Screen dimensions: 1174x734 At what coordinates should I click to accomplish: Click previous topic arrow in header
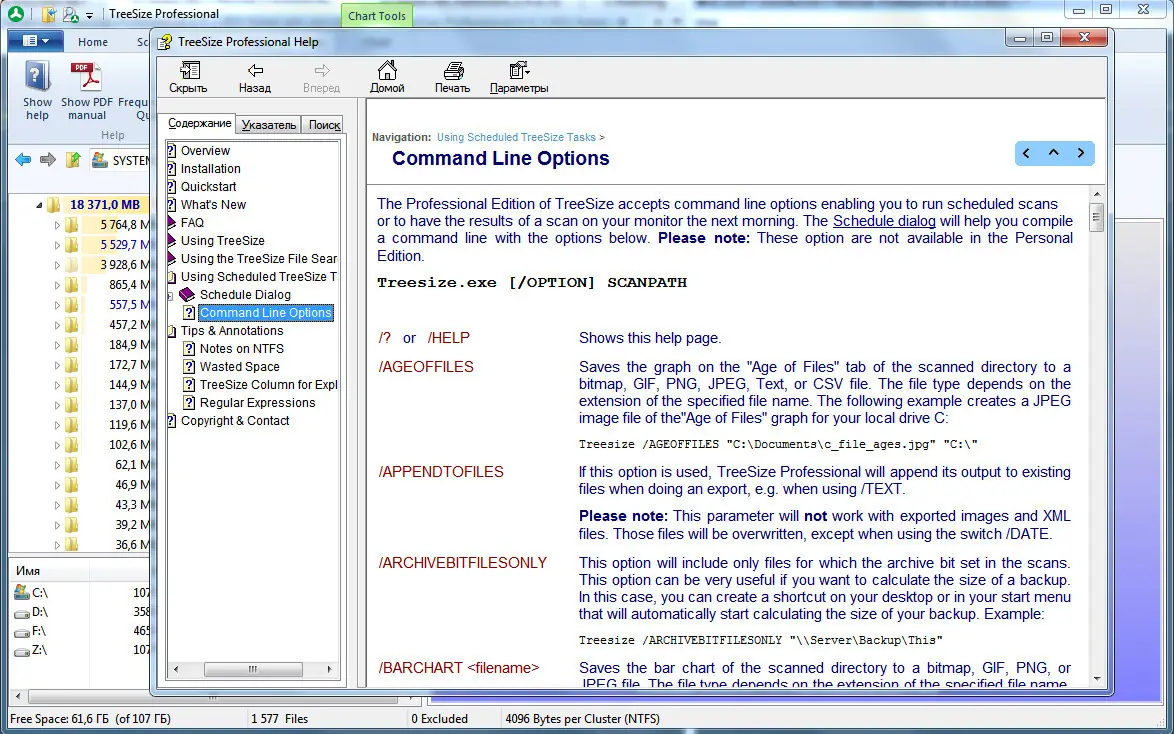click(1027, 153)
